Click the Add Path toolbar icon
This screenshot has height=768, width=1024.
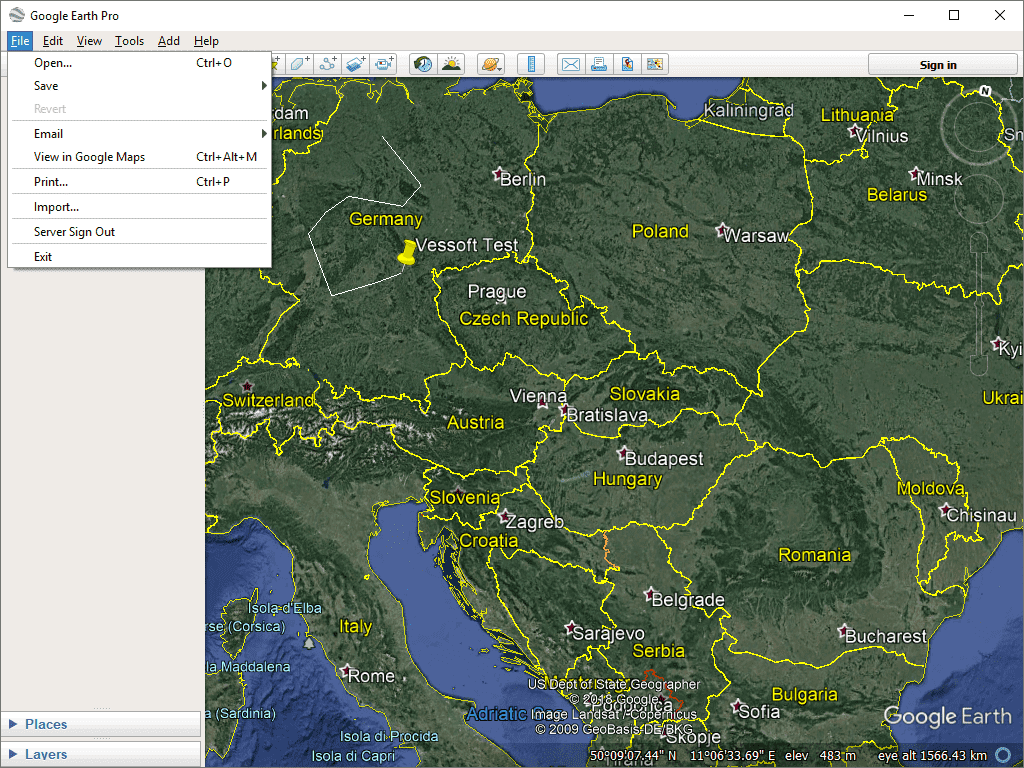pos(328,64)
